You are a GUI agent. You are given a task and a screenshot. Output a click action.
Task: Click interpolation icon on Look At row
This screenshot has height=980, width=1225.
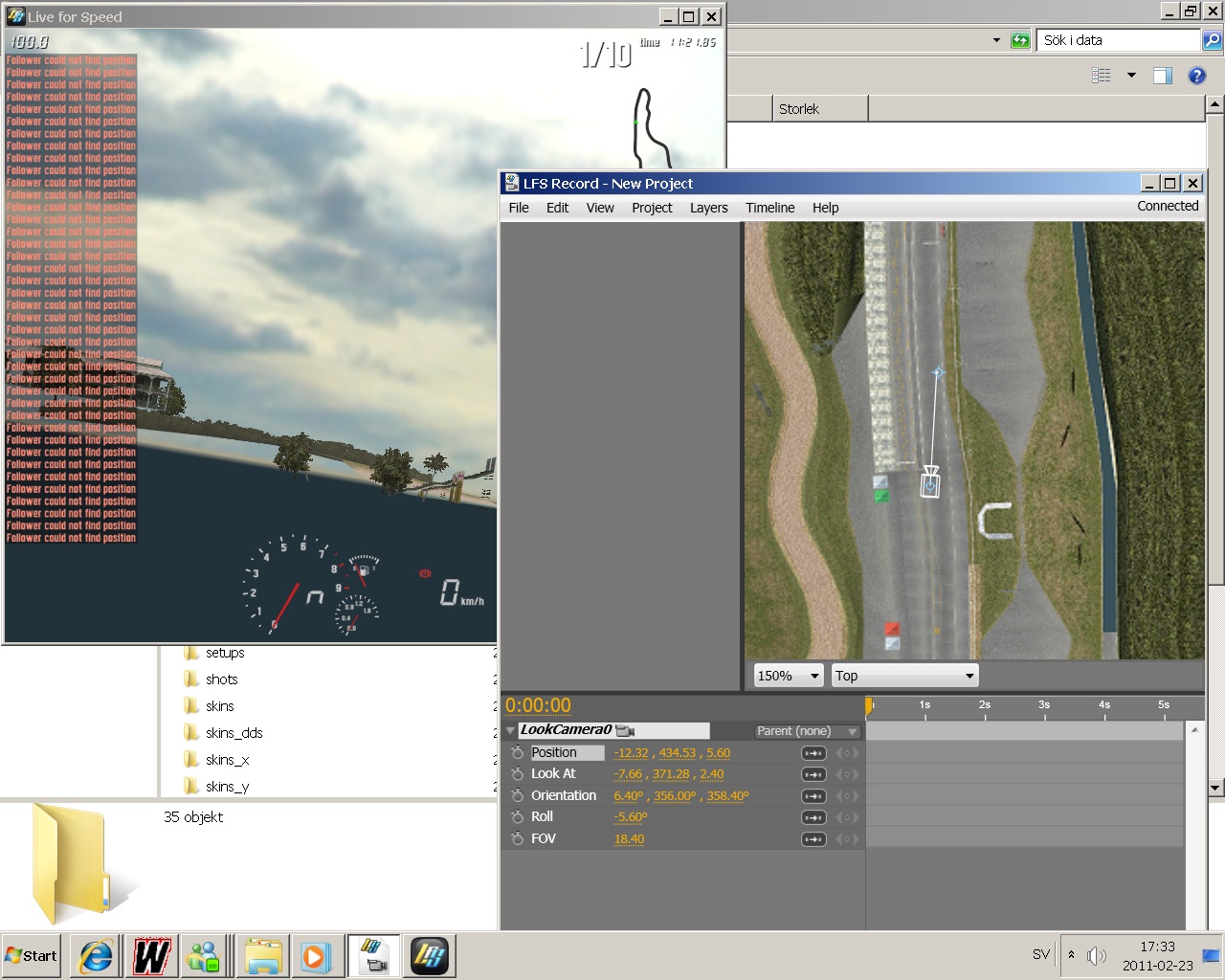[813, 774]
